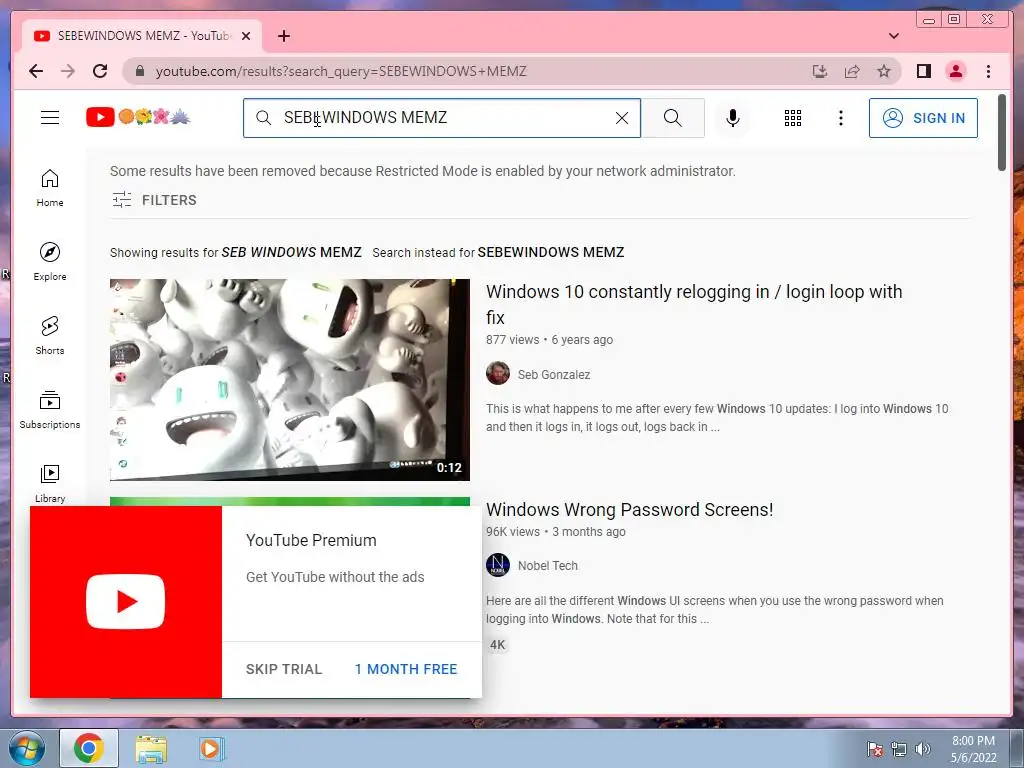Click the page vertical scrollbar
The width and height of the screenshot is (1024, 768).
coord(1002,133)
